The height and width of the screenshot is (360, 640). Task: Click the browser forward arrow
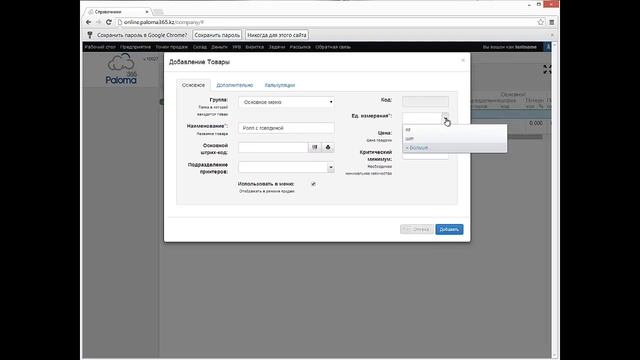(98, 22)
